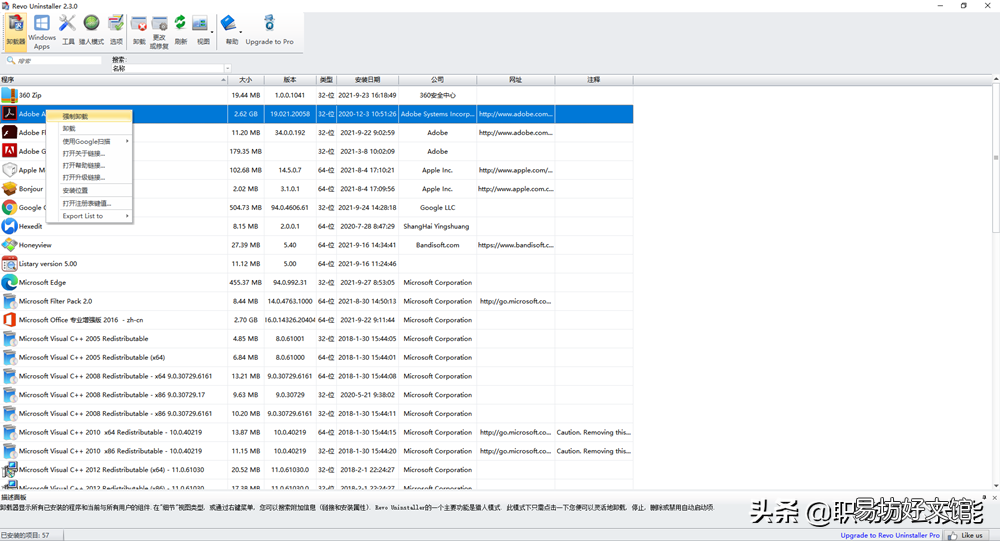Sort by the 公司 company column header
1000x541 pixels.
(x=438, y=80)
